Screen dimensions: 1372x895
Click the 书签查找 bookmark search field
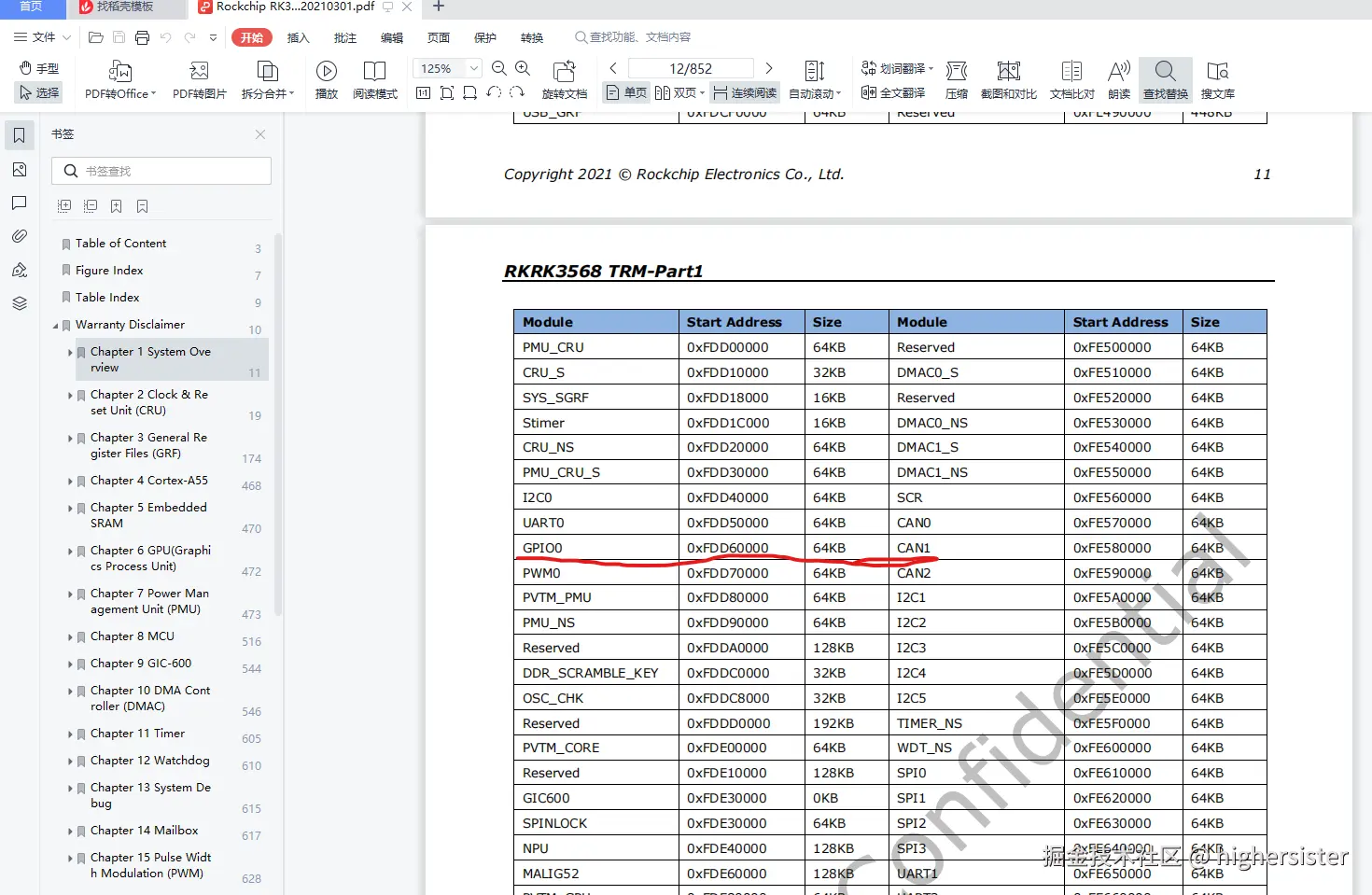click(x=161, y=171)
